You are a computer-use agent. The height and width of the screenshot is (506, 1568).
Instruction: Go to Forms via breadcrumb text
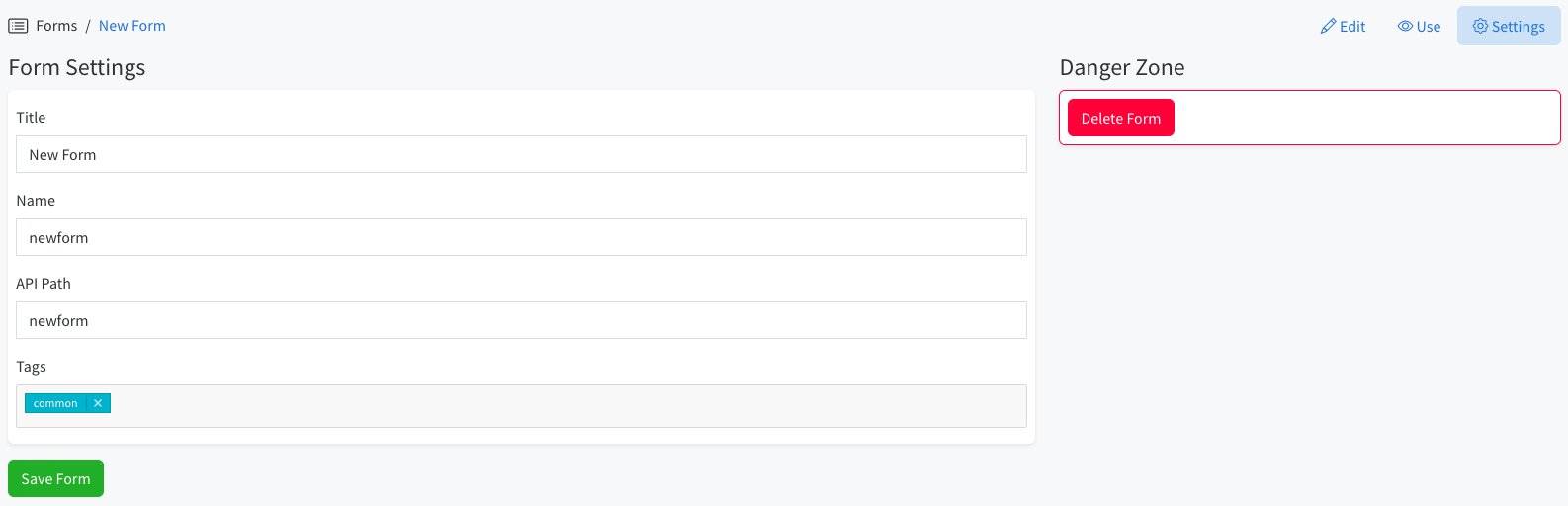click(x=56, y=26)
